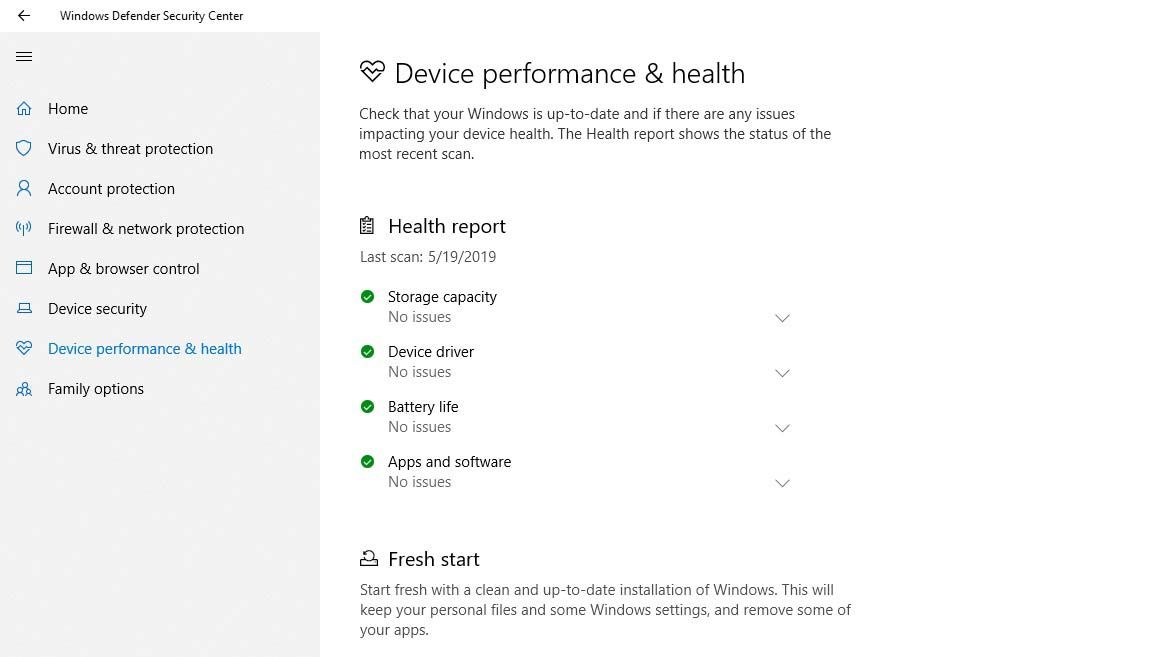
Task: Navigate to Family options in the sidebar
Action: [x=96, y=388]
